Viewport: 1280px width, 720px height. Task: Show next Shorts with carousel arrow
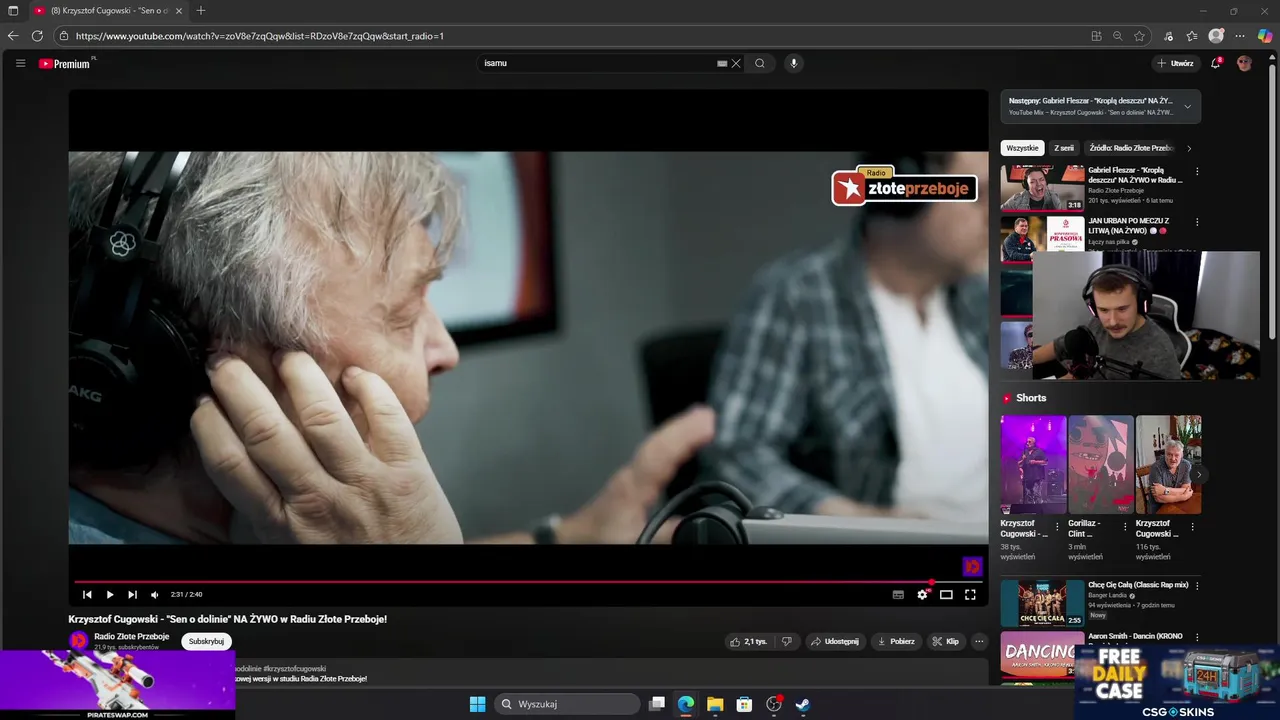1198,474
